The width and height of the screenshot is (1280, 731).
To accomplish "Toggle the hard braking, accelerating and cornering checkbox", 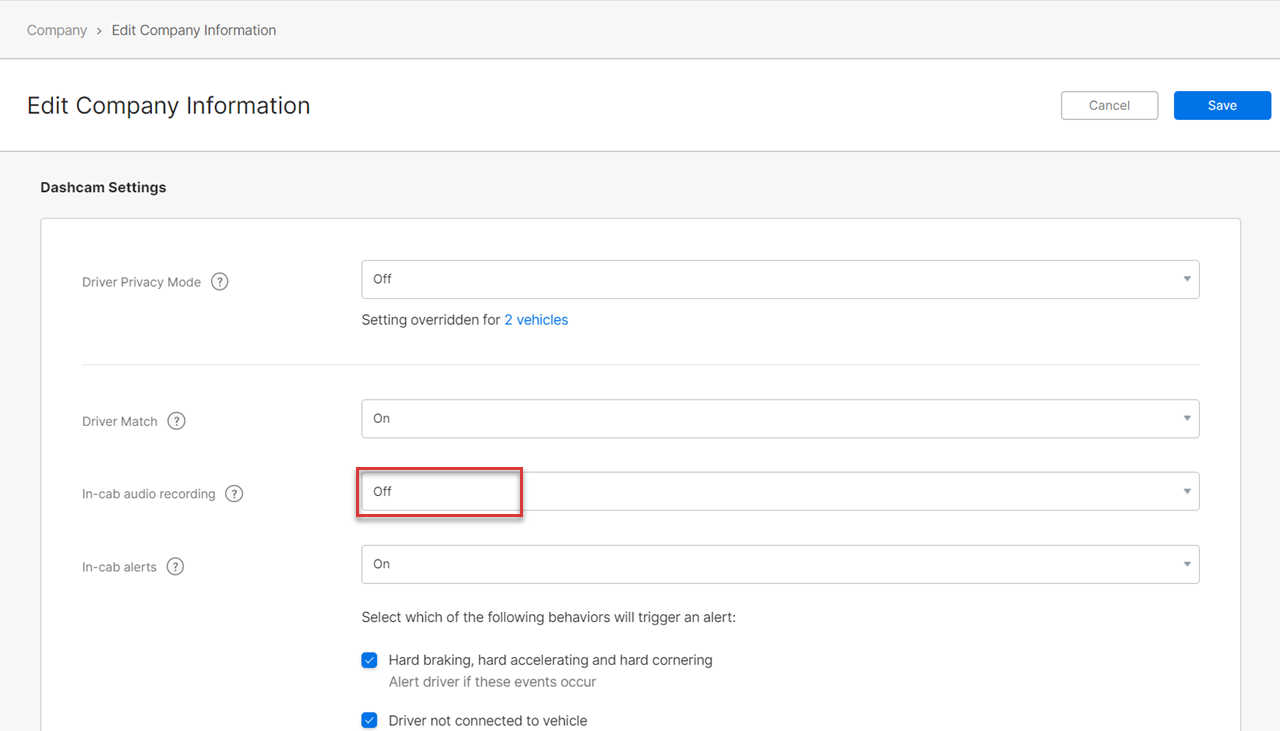I will click(x=370, y=660).
